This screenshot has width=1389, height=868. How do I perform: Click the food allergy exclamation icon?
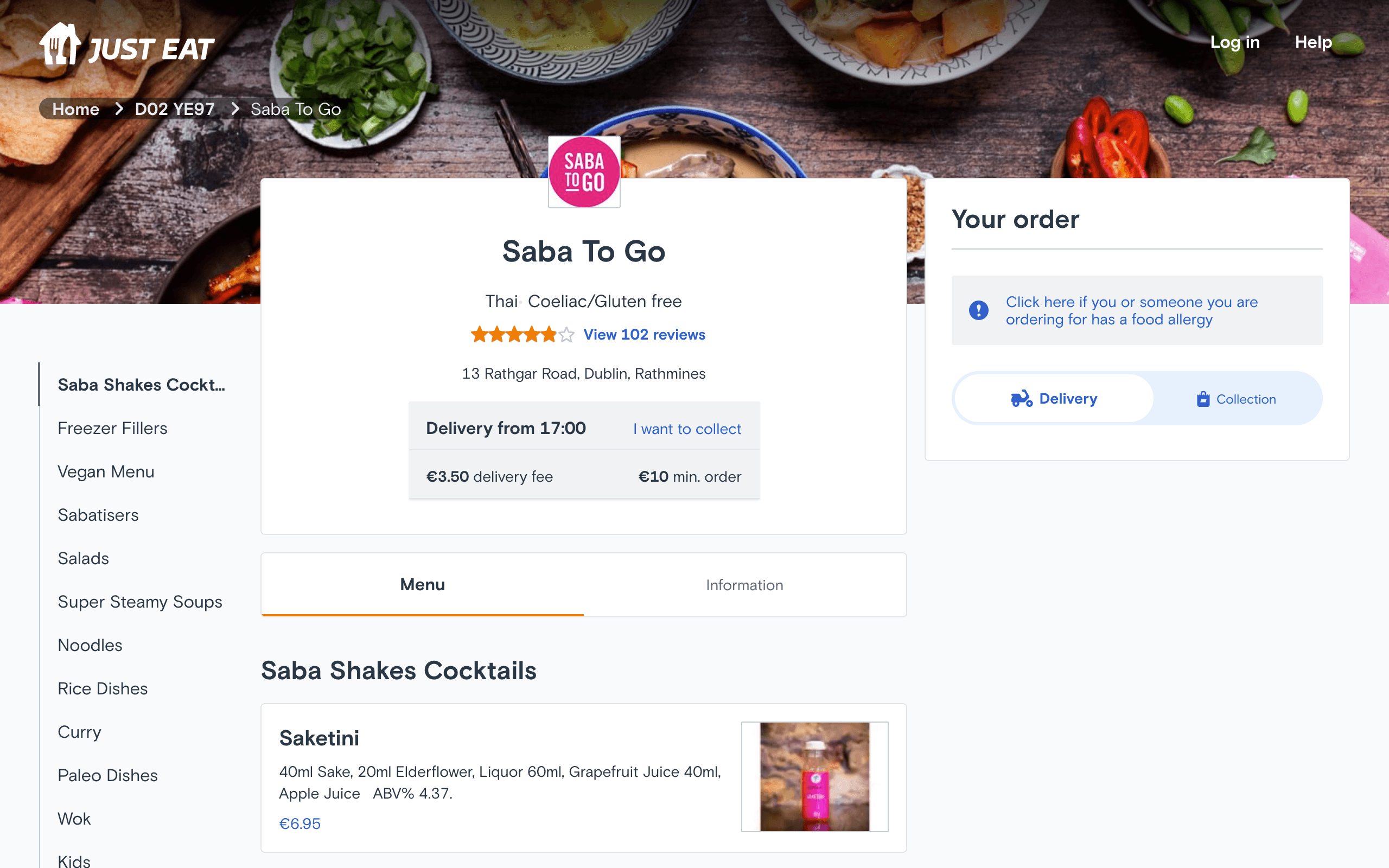pos(979,310)
